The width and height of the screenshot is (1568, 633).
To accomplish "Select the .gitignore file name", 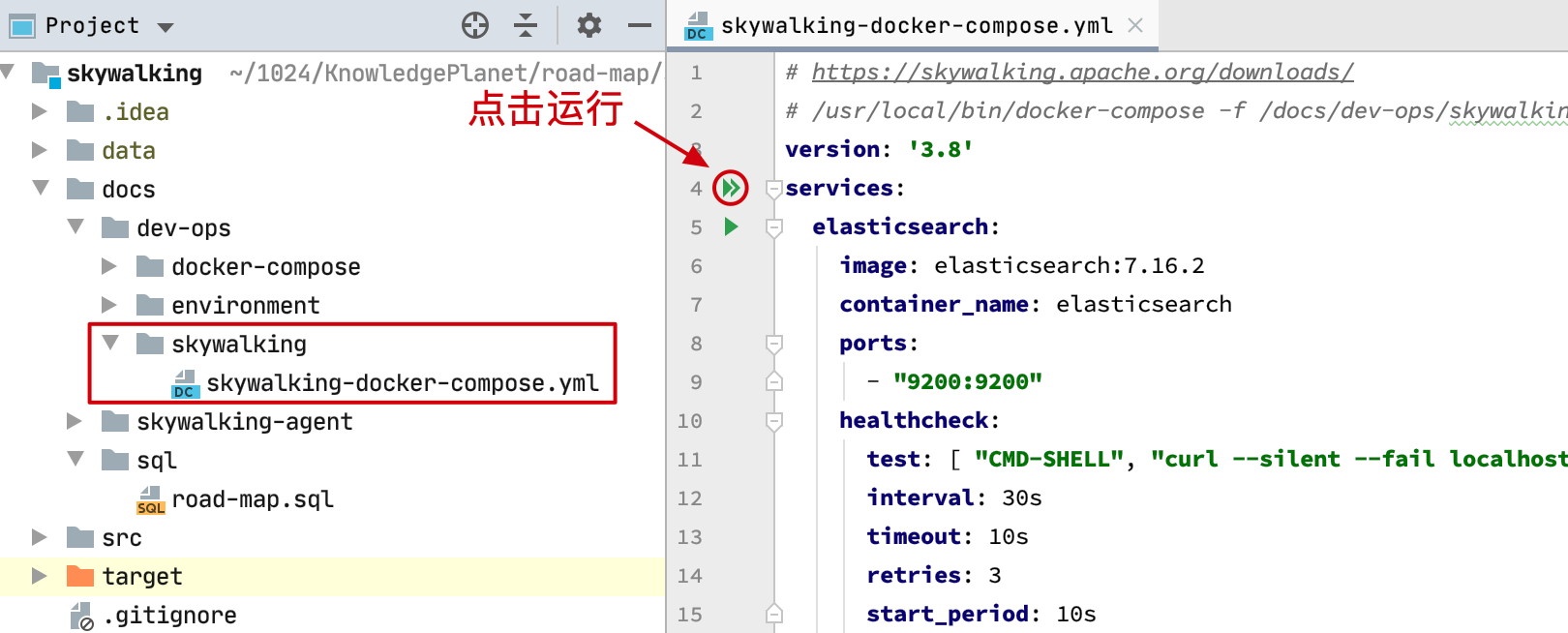I will pos(169,616).
